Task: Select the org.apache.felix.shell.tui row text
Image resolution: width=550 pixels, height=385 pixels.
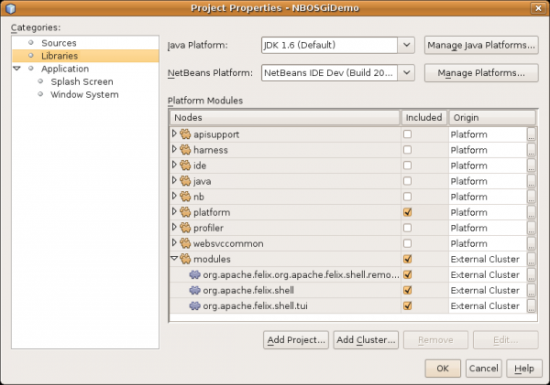Action: [x=255, y=306]
